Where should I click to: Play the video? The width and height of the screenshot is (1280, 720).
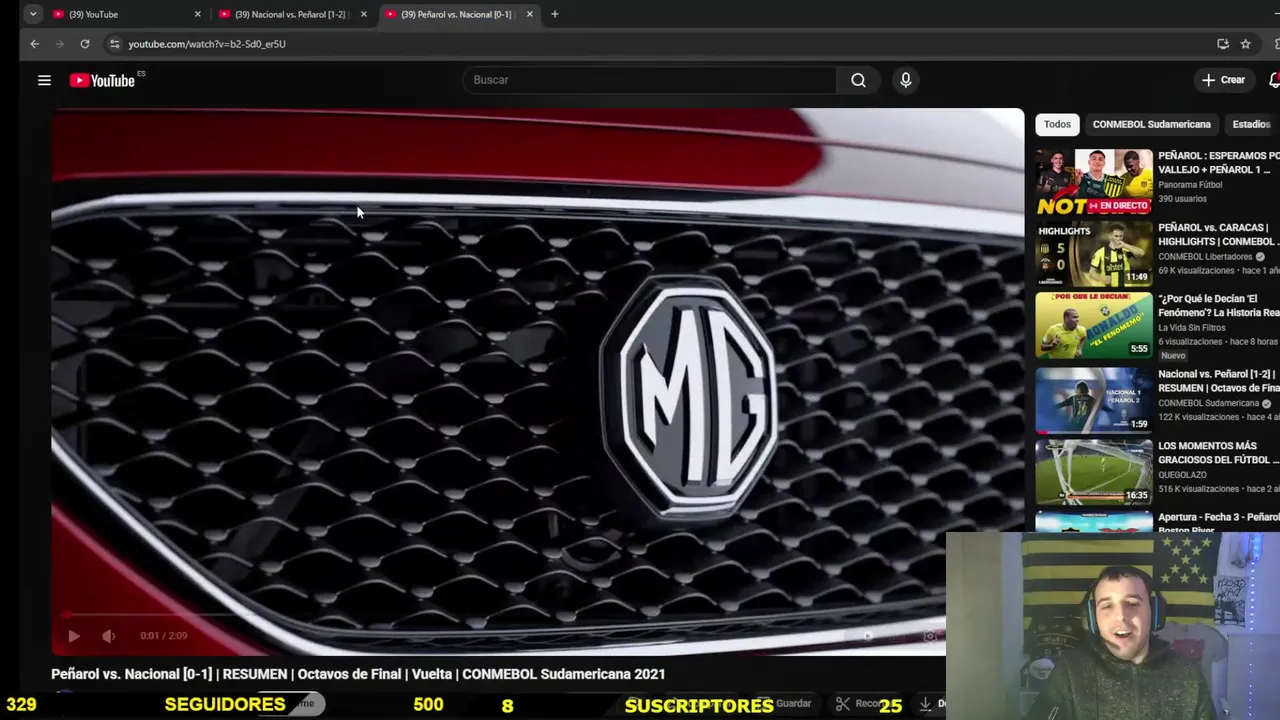(73, 636)
